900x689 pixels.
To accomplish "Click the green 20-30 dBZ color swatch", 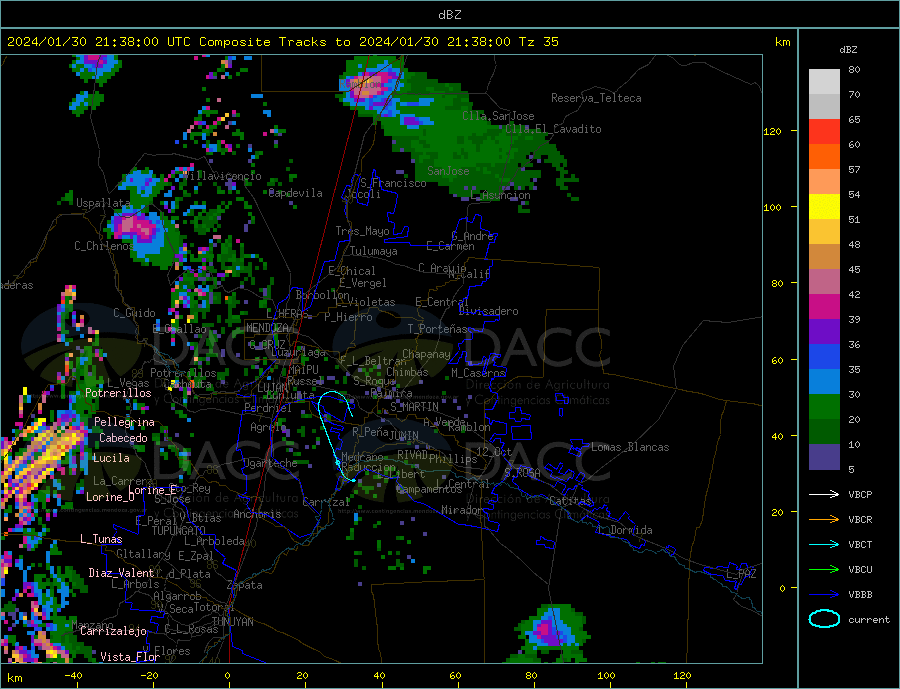I will click(x=824, y=407).
